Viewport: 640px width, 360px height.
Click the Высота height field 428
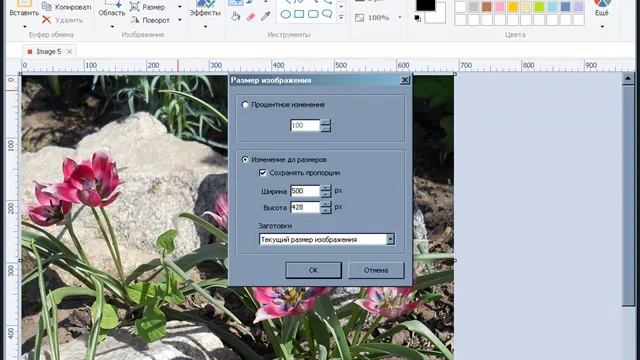point(305,207)
